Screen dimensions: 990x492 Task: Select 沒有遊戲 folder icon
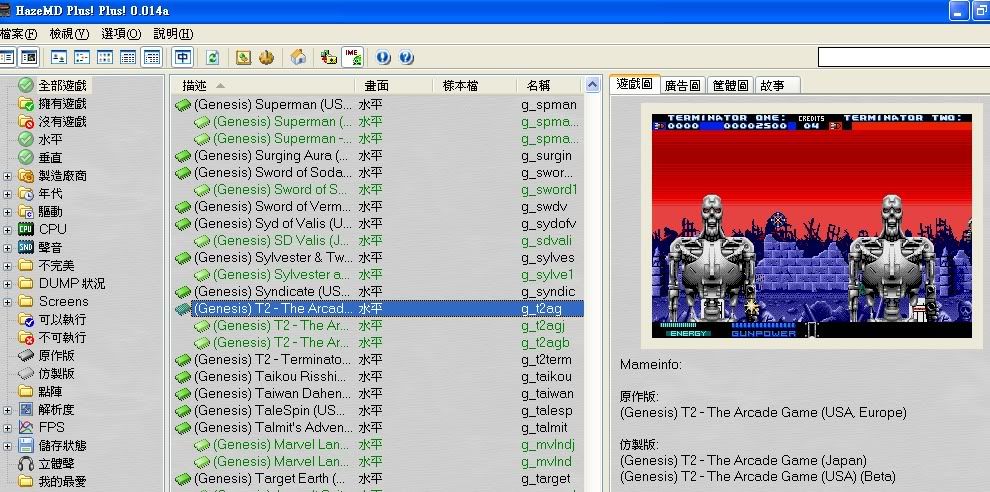(26, 121)
